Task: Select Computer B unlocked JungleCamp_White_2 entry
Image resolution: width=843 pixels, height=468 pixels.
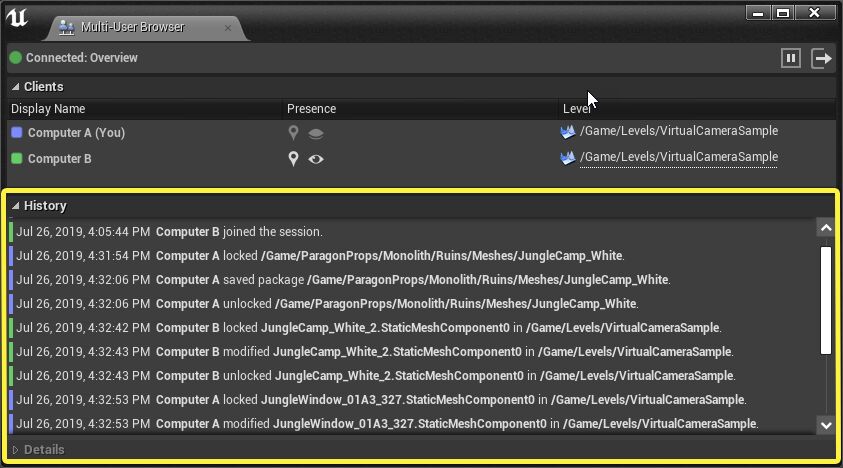Action: [x=412, y=375]
